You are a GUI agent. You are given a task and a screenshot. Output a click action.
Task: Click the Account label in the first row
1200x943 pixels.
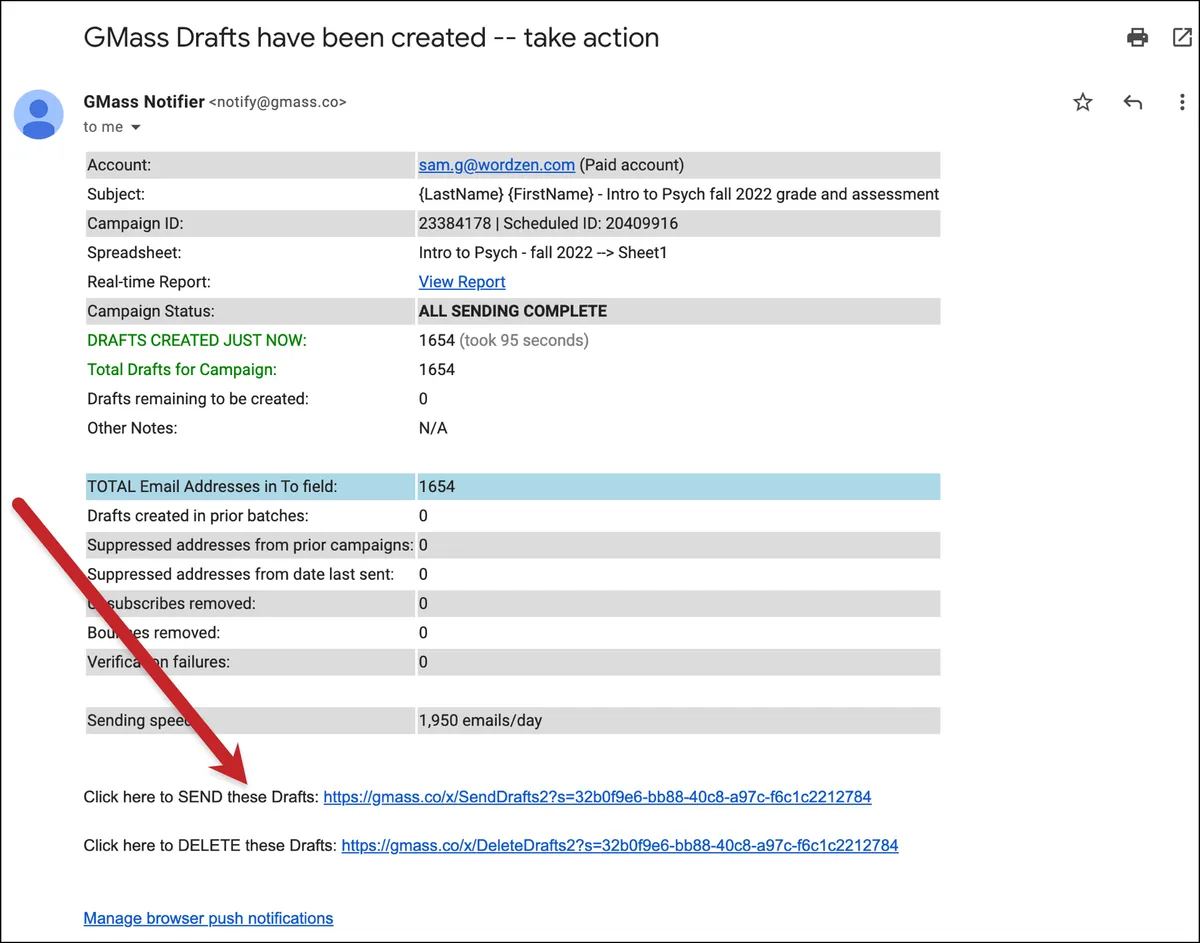click(x=119, y=165)
